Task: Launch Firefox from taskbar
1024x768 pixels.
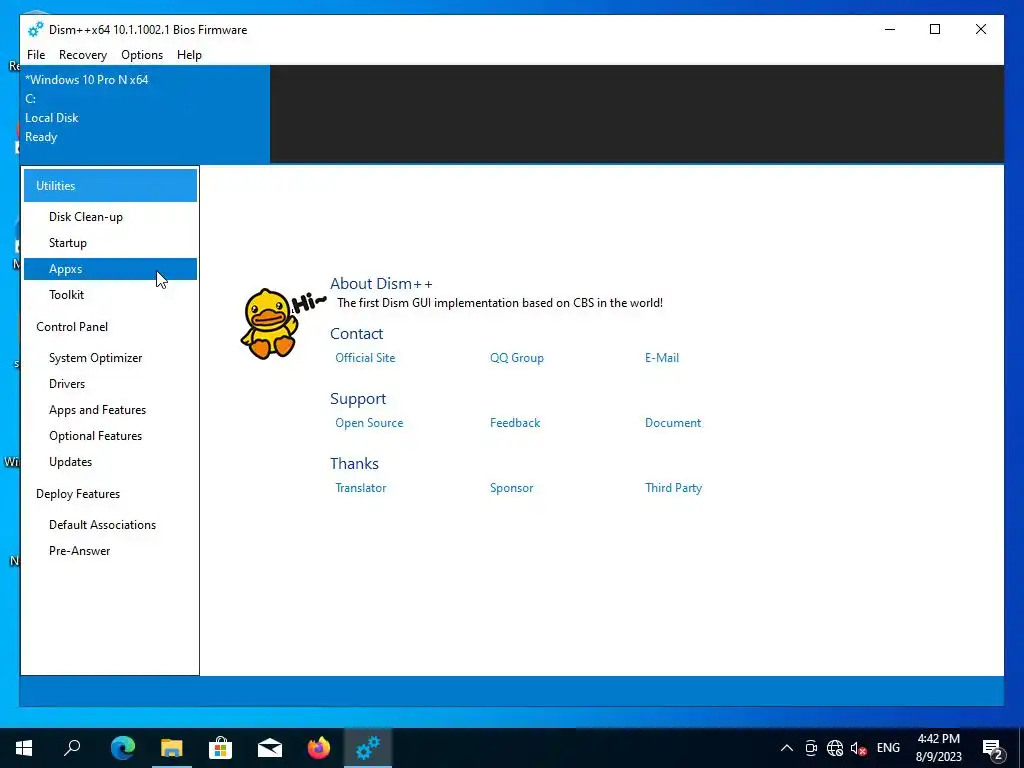Action: (x=319, y=748)
